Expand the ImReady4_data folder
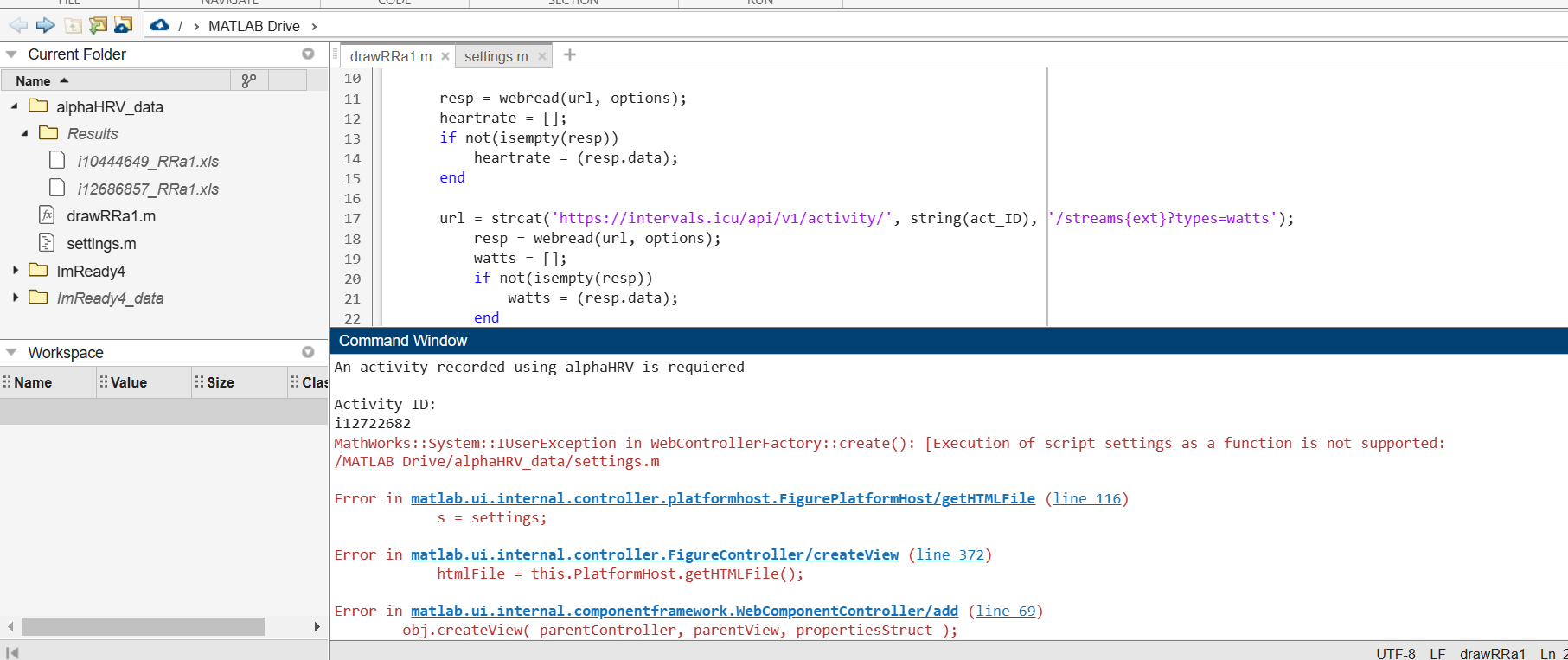The image size is (1568, 660). 16,298
